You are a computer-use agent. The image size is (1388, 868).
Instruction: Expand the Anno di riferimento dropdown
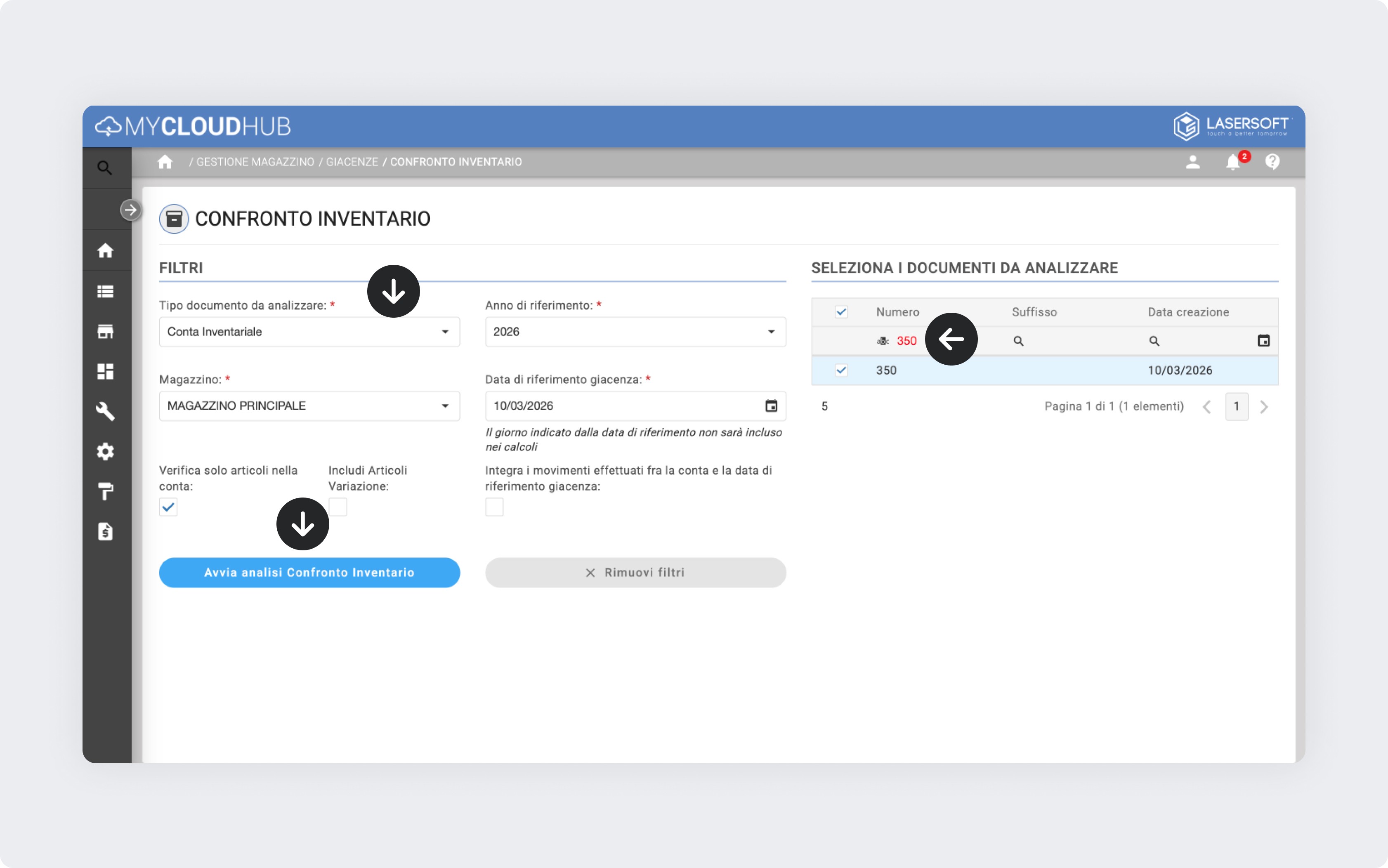[x=635, y=332]
